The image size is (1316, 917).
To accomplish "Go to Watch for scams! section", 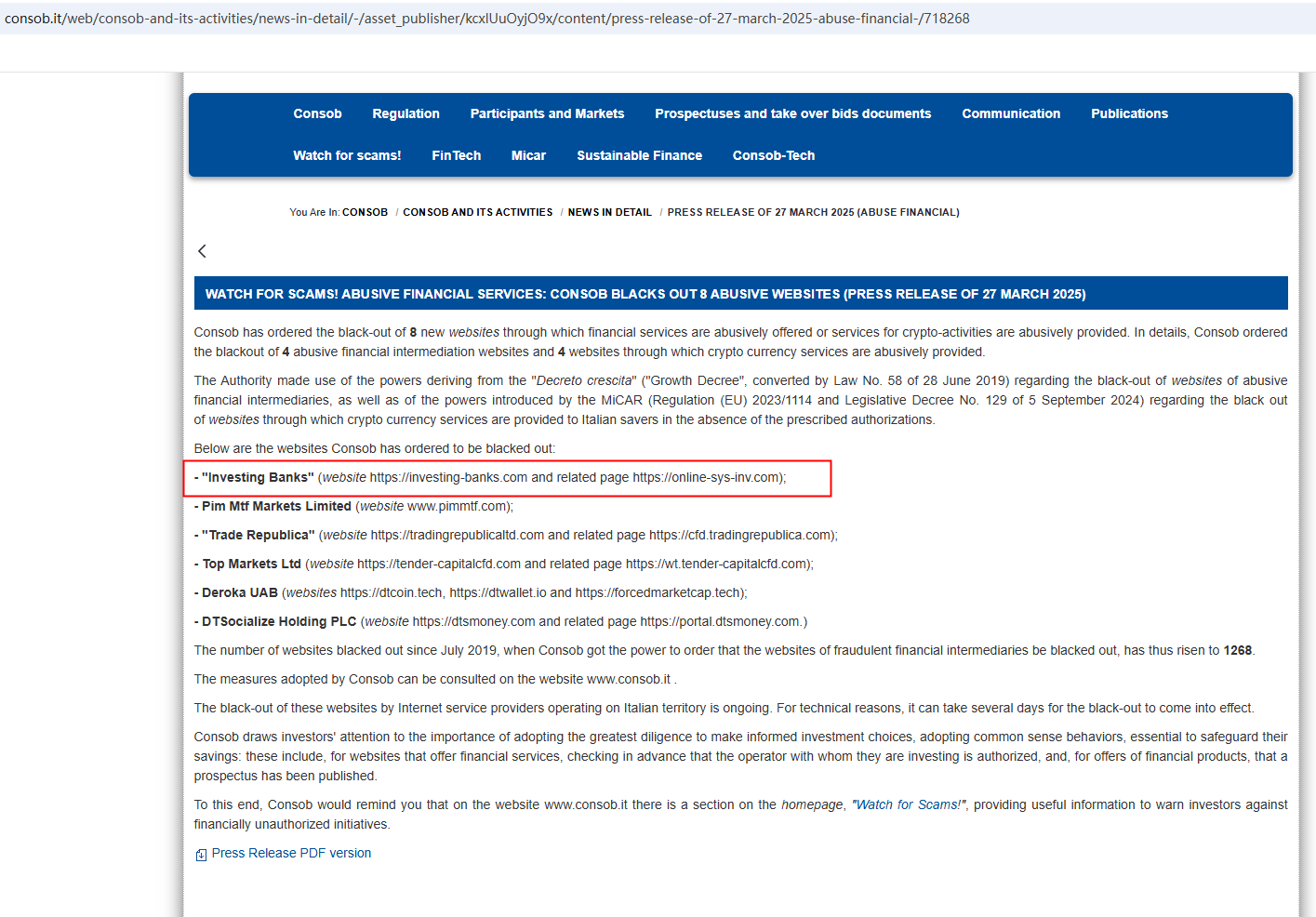I will coord(347,155).
